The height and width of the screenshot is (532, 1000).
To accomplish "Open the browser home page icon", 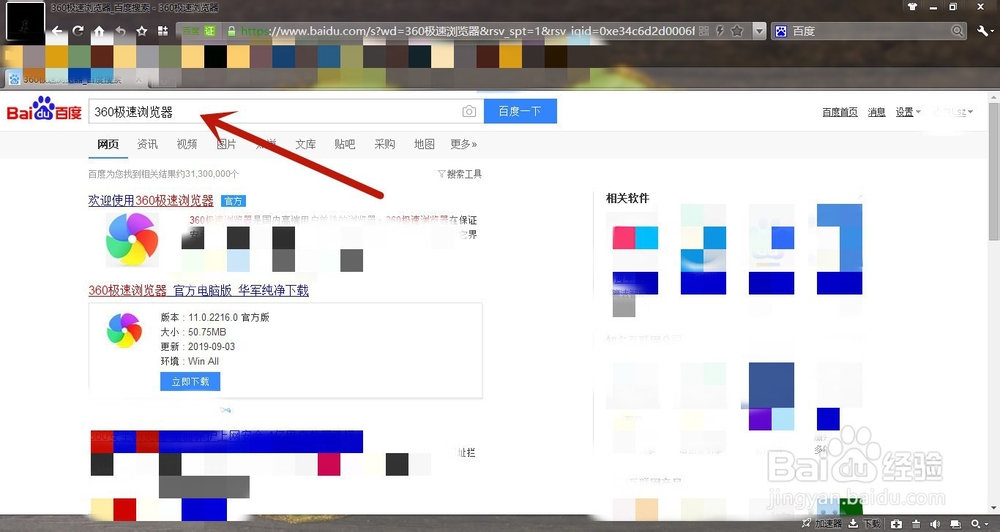I will tap(99, 31).
